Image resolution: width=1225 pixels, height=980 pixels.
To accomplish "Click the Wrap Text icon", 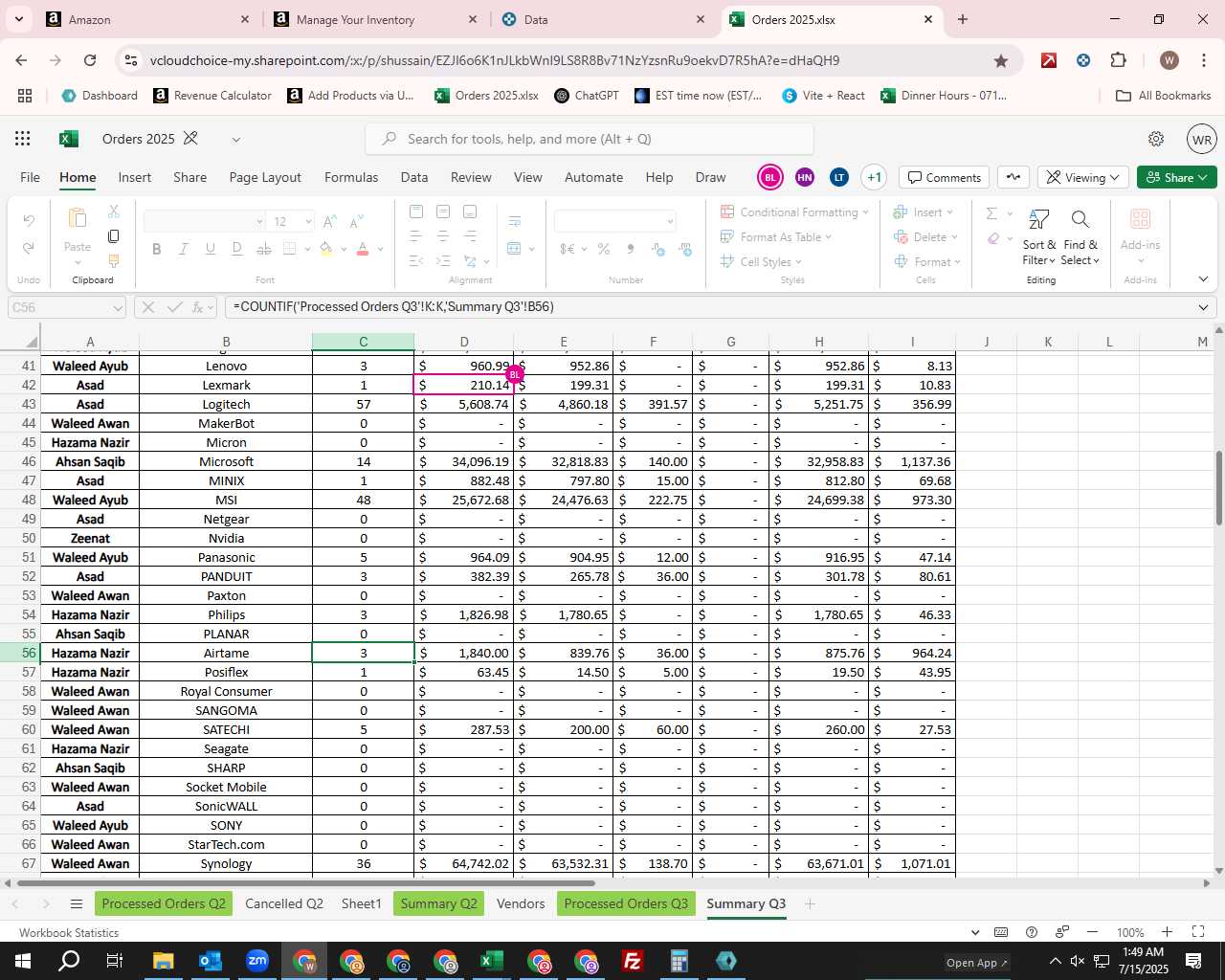I will [x=515, y=221].
